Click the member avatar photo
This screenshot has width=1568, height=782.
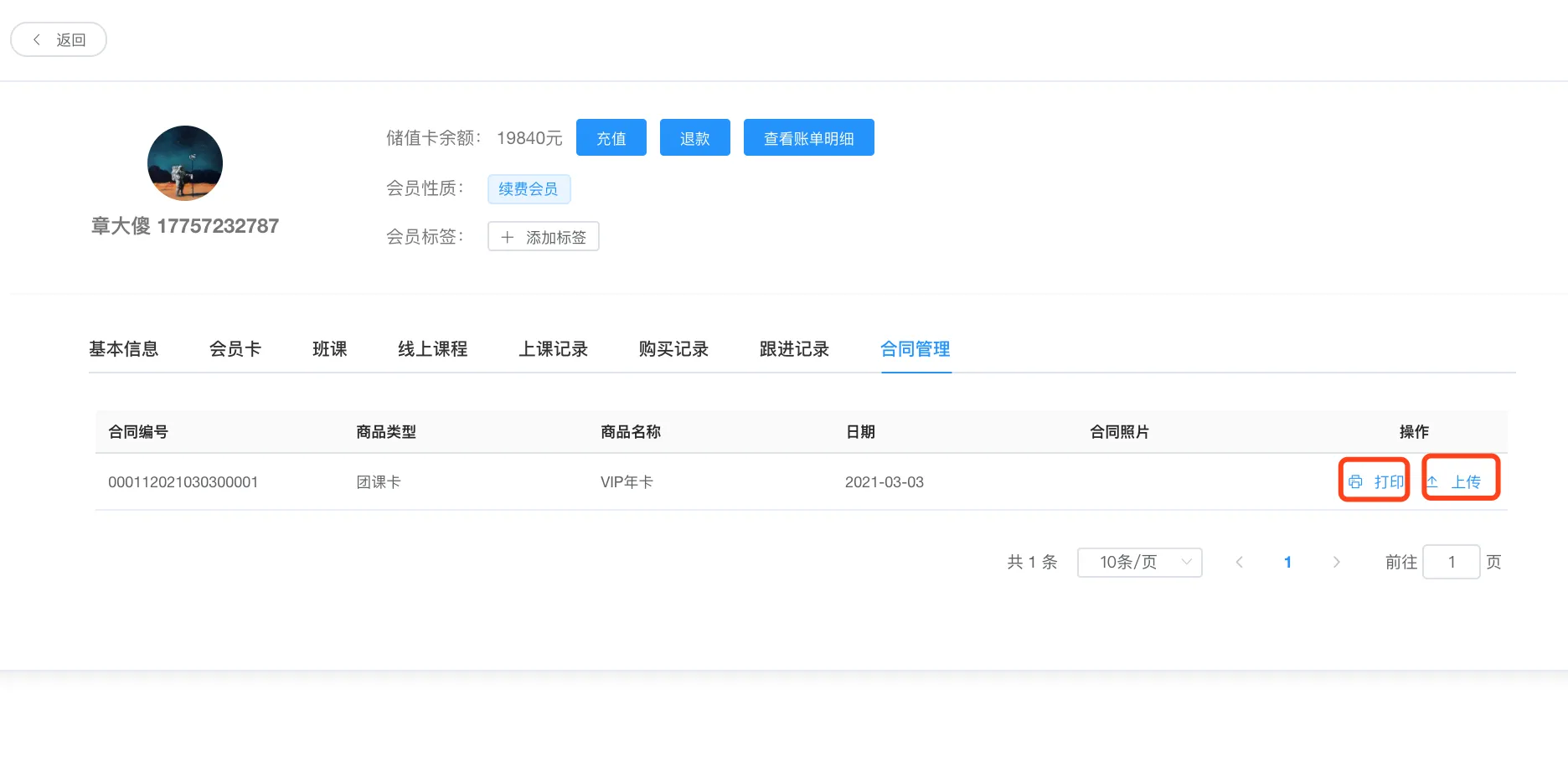coord(185,163)
